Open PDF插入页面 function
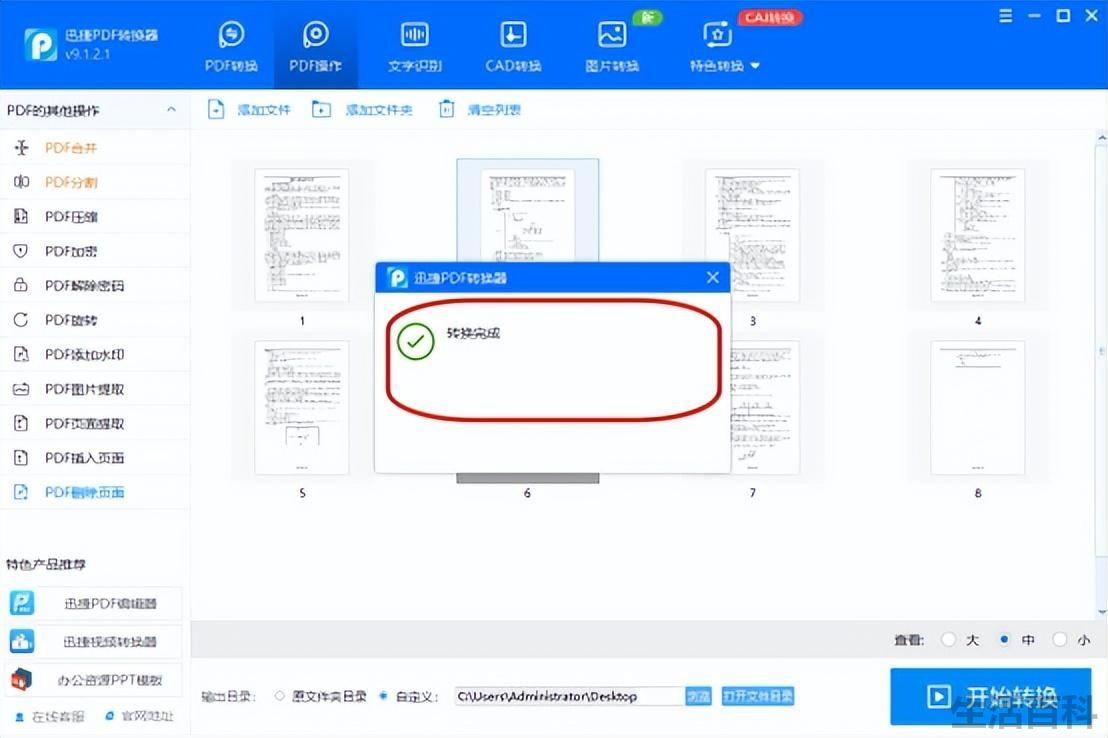 95,458
